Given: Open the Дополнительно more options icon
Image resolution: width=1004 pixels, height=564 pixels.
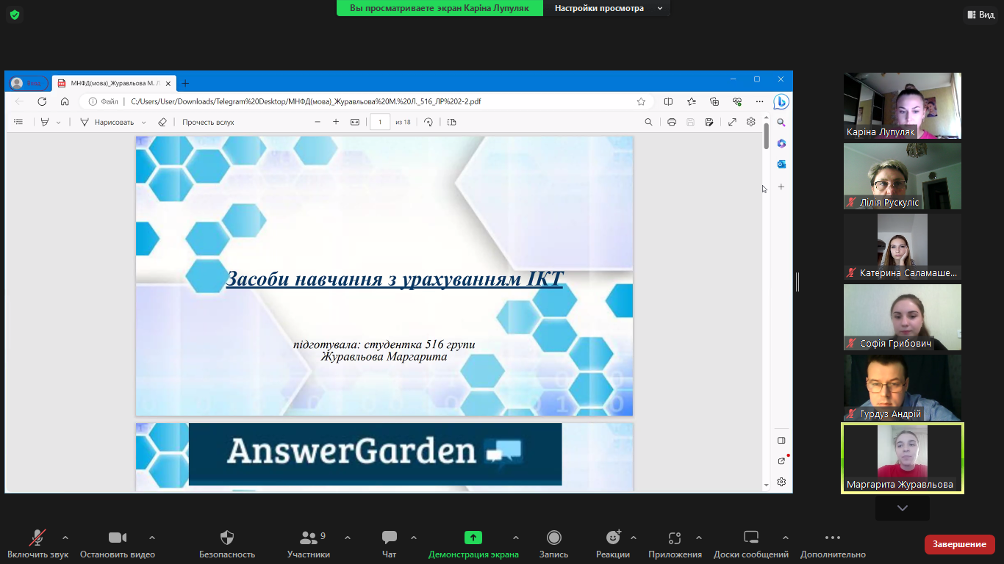Looking at the screenshot, I should point(832,538).
